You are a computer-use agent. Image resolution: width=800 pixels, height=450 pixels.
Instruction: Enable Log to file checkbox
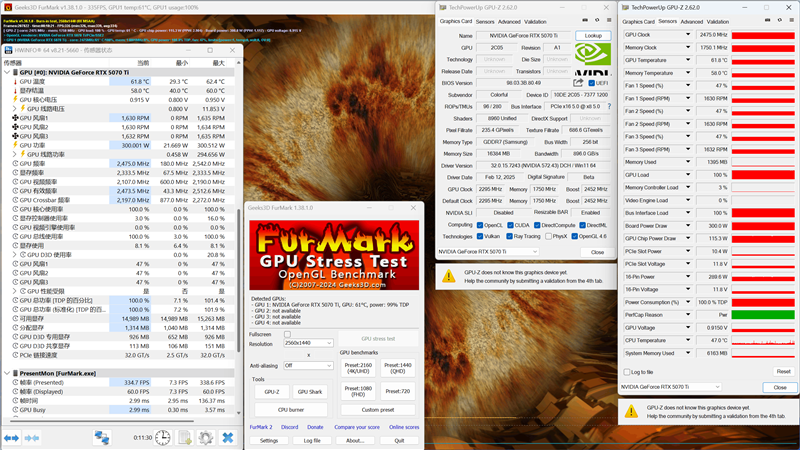pos(627,372)
